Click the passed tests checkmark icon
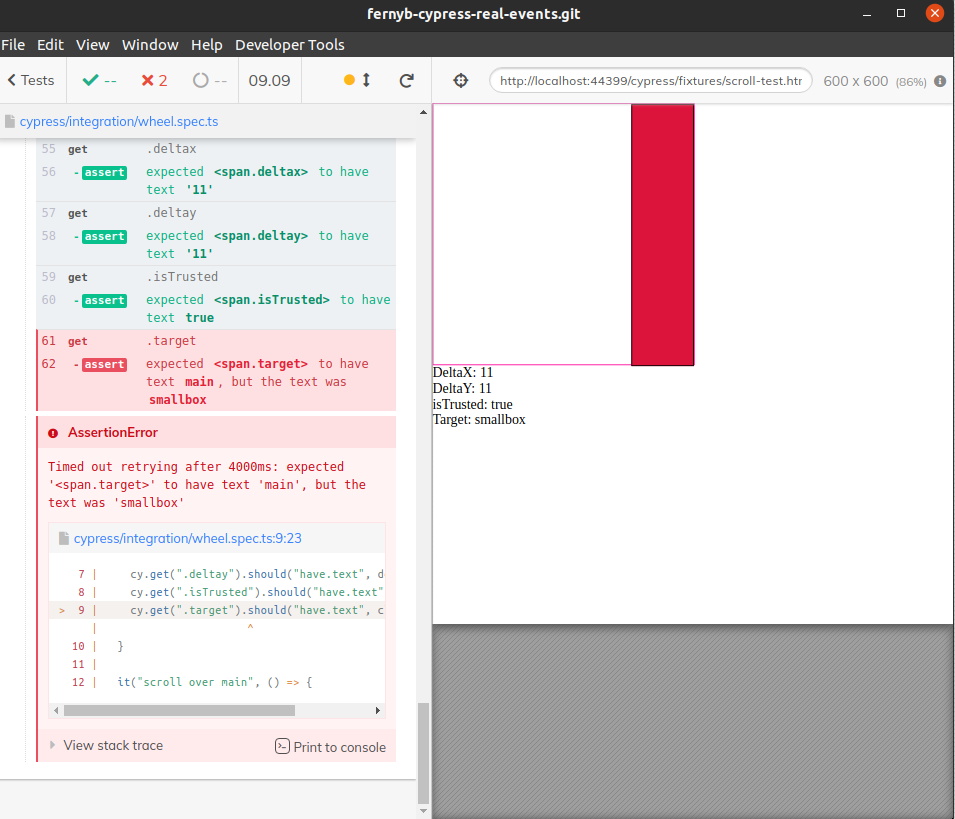 pyautogui.click(x=90, y=80)
